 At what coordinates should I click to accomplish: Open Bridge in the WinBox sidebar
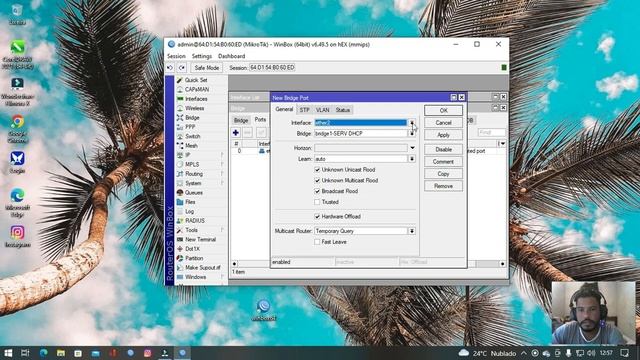tap(192, 118)
